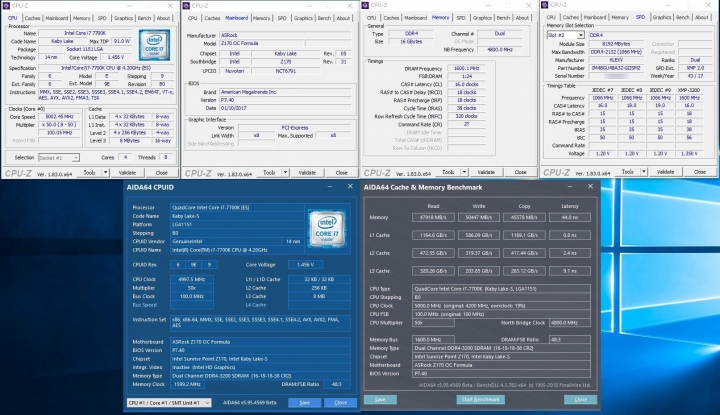Close AIDA64 Cache & Memory Benchmark with X
The image size is (720, 415).
click(x=591, y=186)
